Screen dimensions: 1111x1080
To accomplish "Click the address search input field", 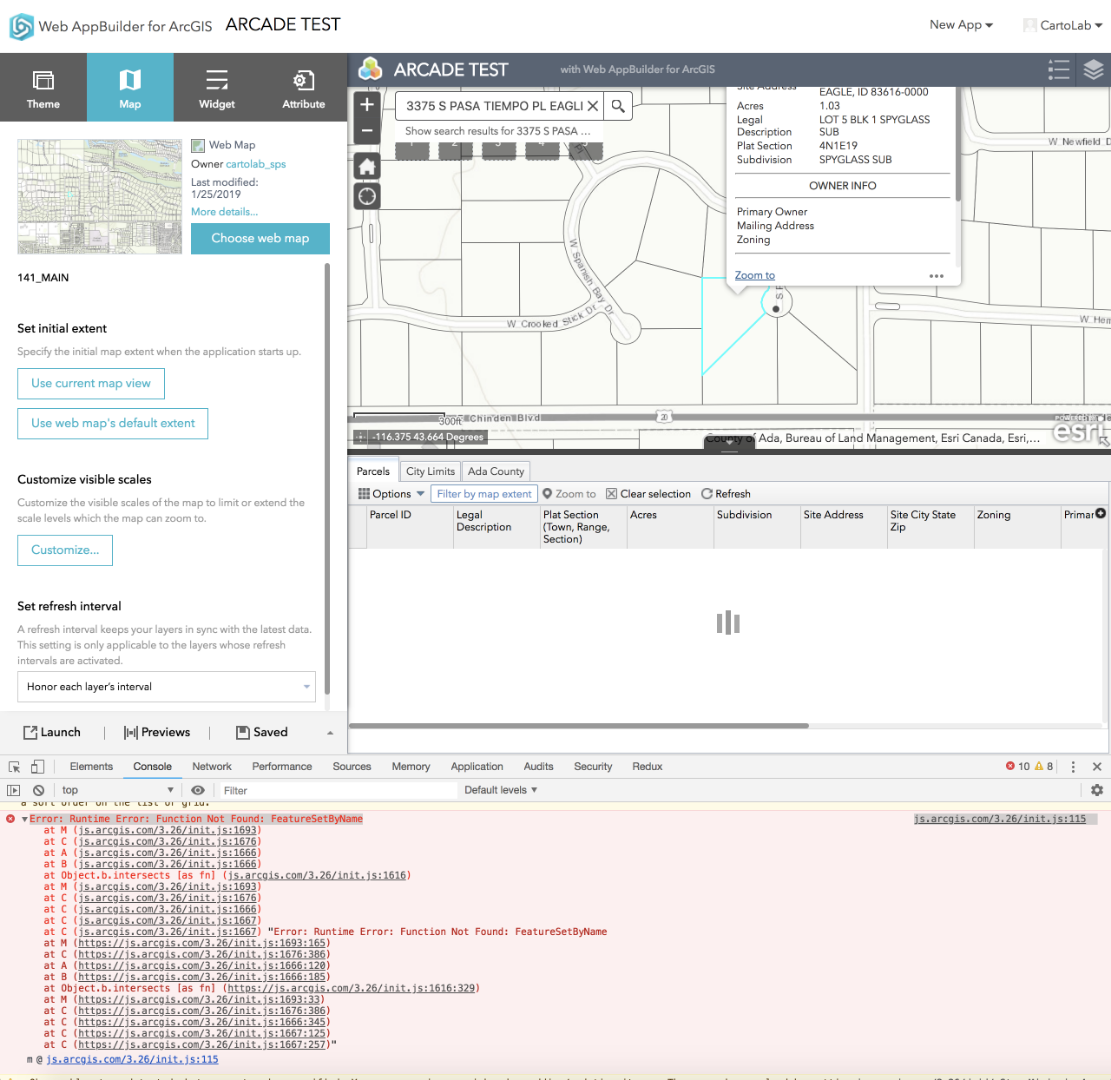I will pos(493,106).
